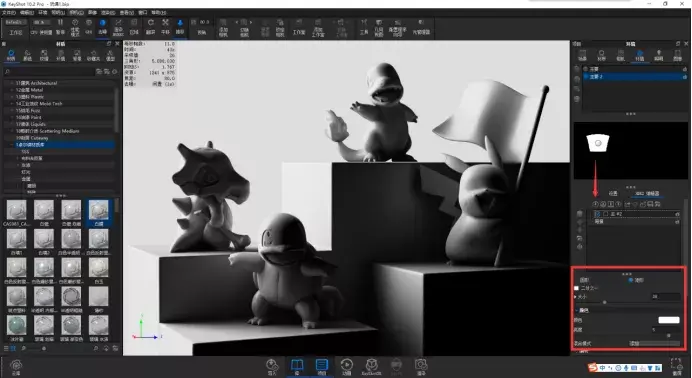Image resolution: width=692 pixels, height=378 pixels.
Task: Toggle Performance Mode in ribbon
Action: pyautogui.click(x=75, y=27)
